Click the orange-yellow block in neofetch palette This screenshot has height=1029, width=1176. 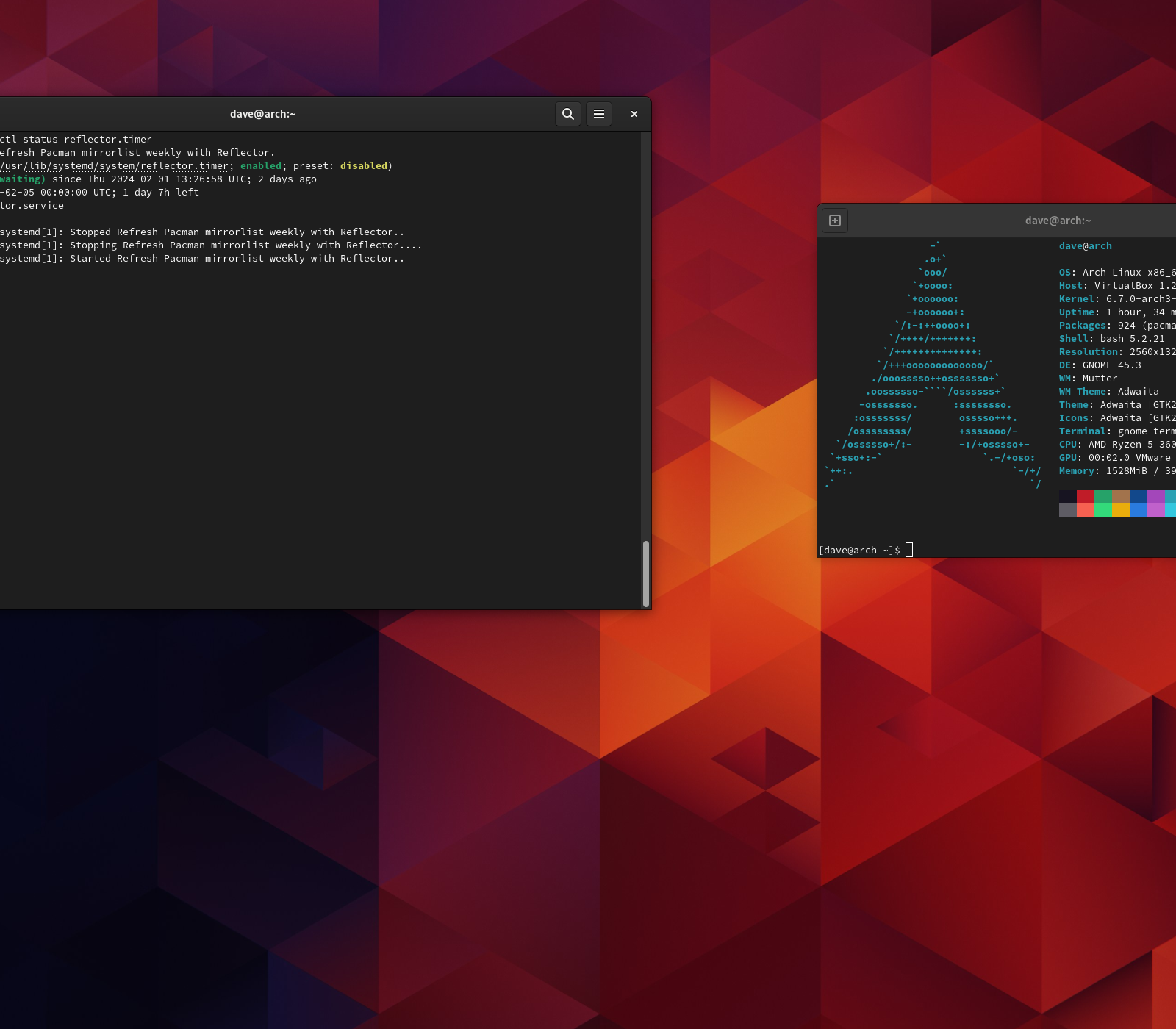coord(1121,510)
